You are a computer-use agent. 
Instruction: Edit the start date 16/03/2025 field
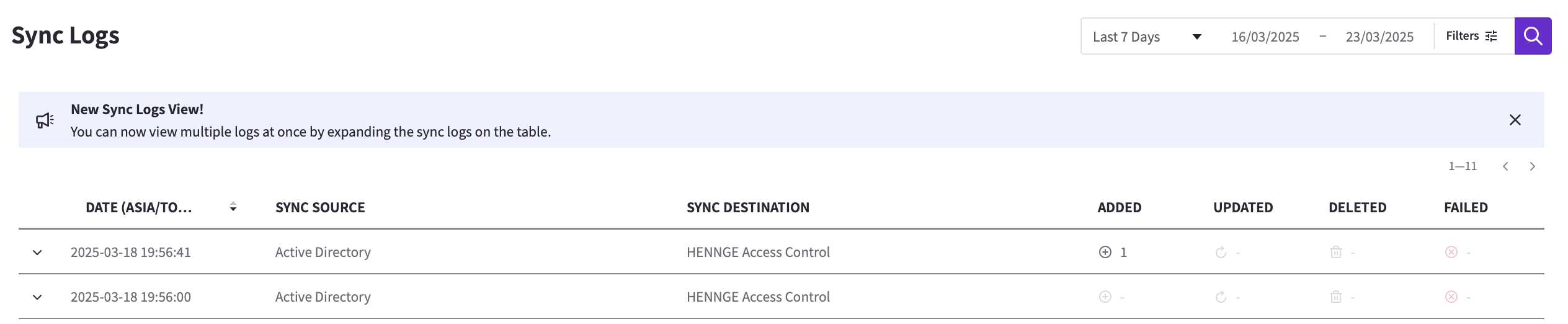pos(1265,37)
